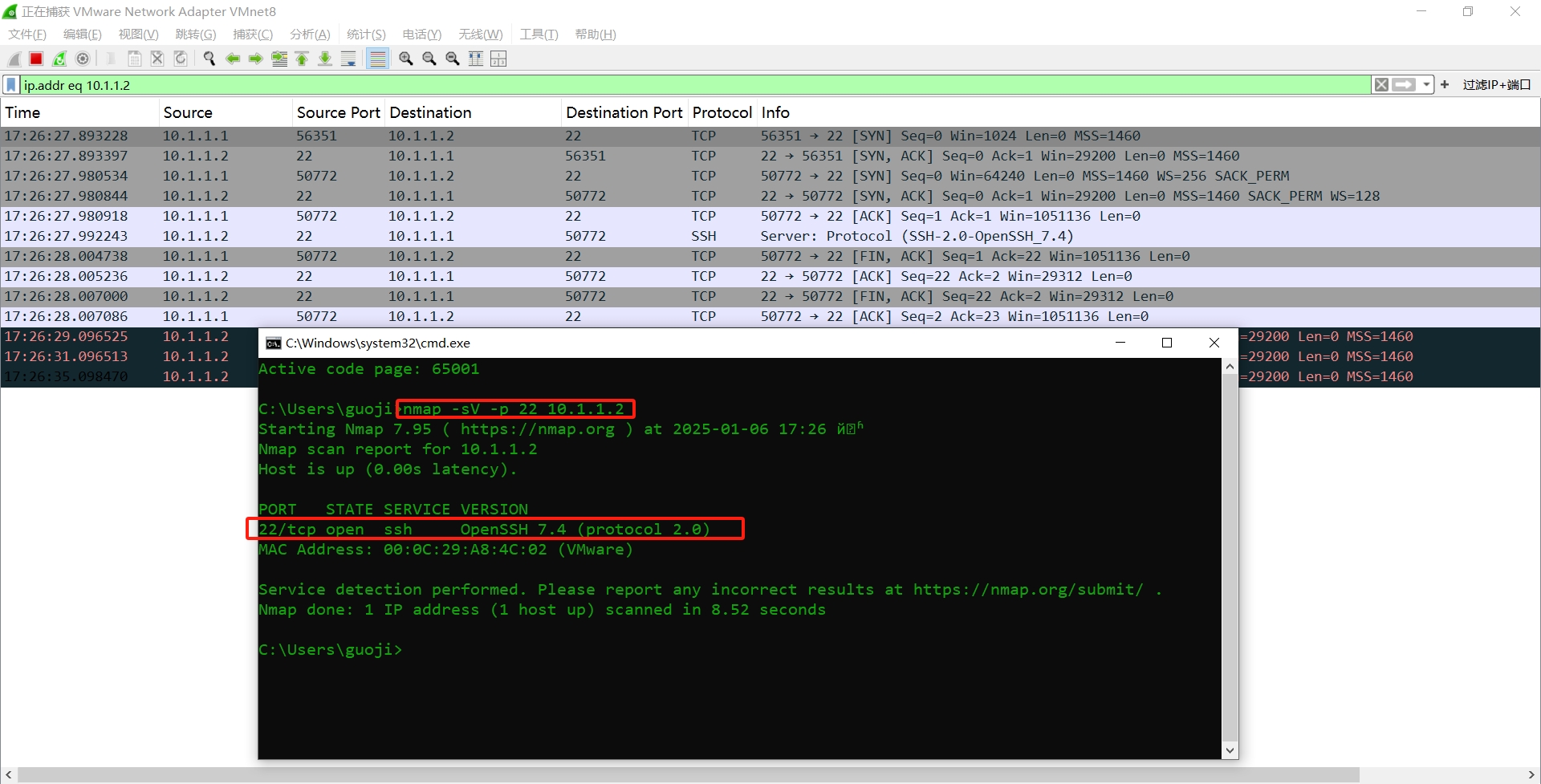Toggle packet list colorization
The height and width of the screenshot is (784, 1541).
point(378,59)
